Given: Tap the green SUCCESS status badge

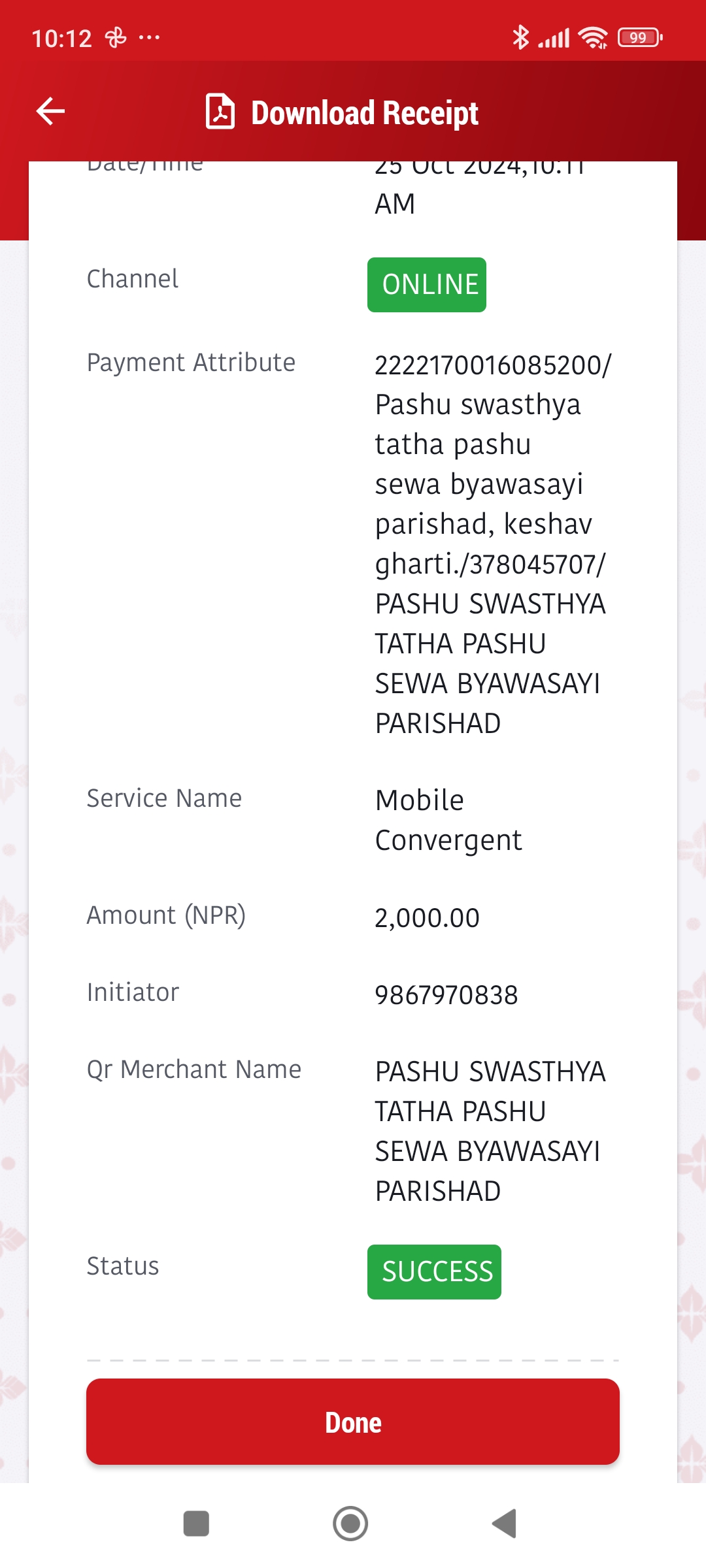Looking at the screenshot, I should (x=434, y=1272).
